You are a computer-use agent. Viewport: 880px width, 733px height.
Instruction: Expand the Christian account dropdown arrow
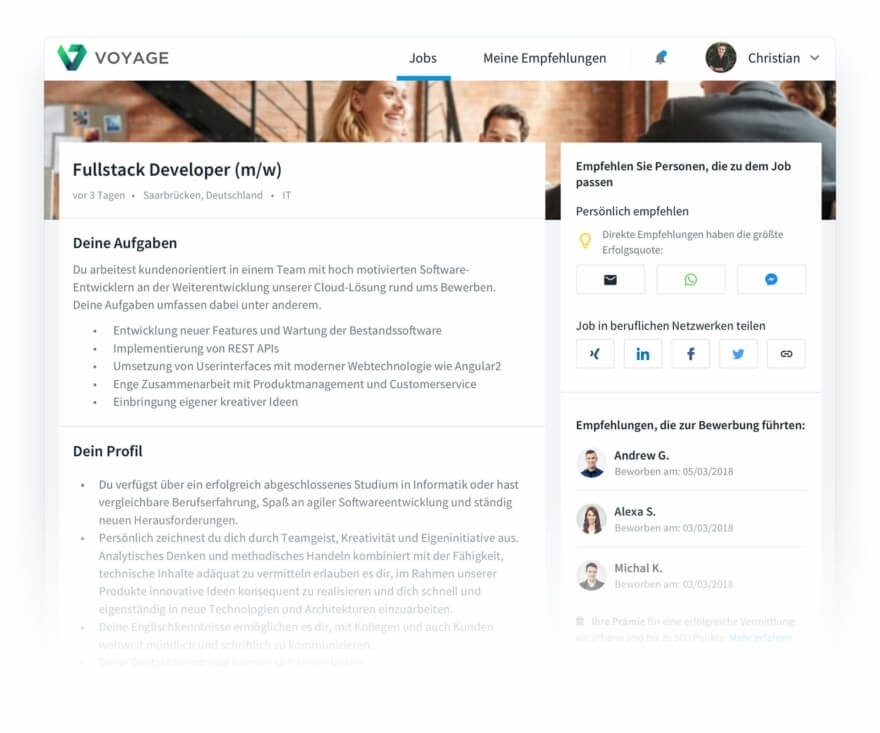point(815,58)
